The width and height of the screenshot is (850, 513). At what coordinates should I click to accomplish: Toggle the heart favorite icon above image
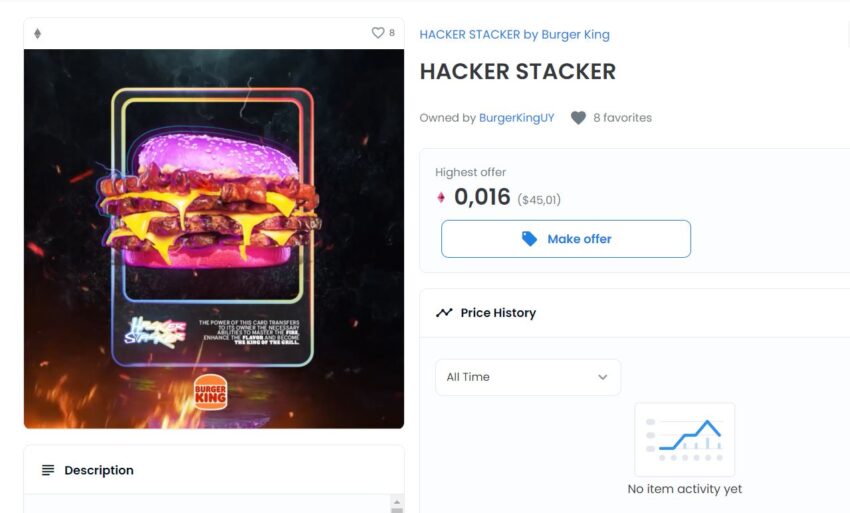378,33
